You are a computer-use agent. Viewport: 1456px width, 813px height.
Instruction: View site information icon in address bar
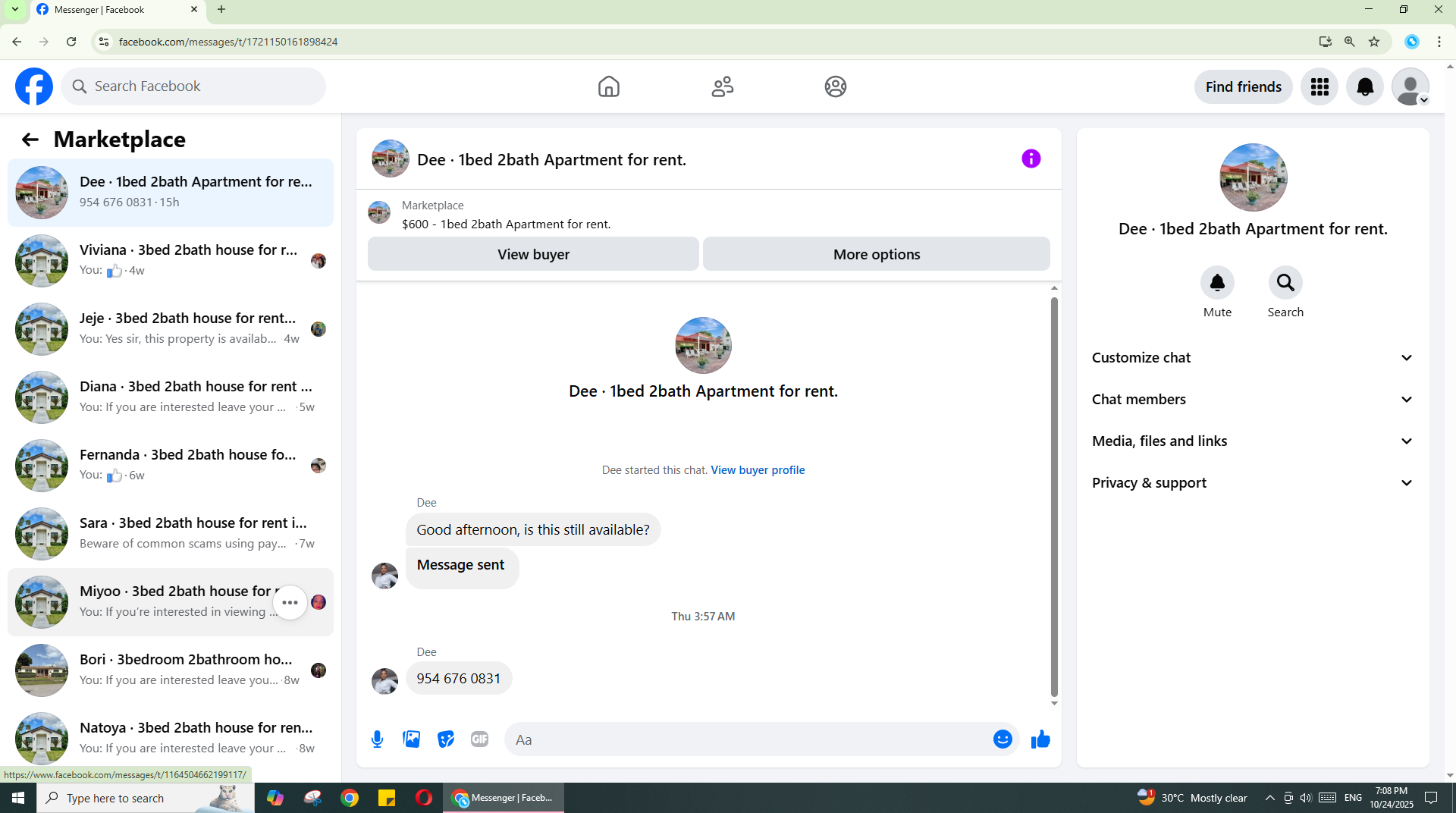click(x=104, y=42)
